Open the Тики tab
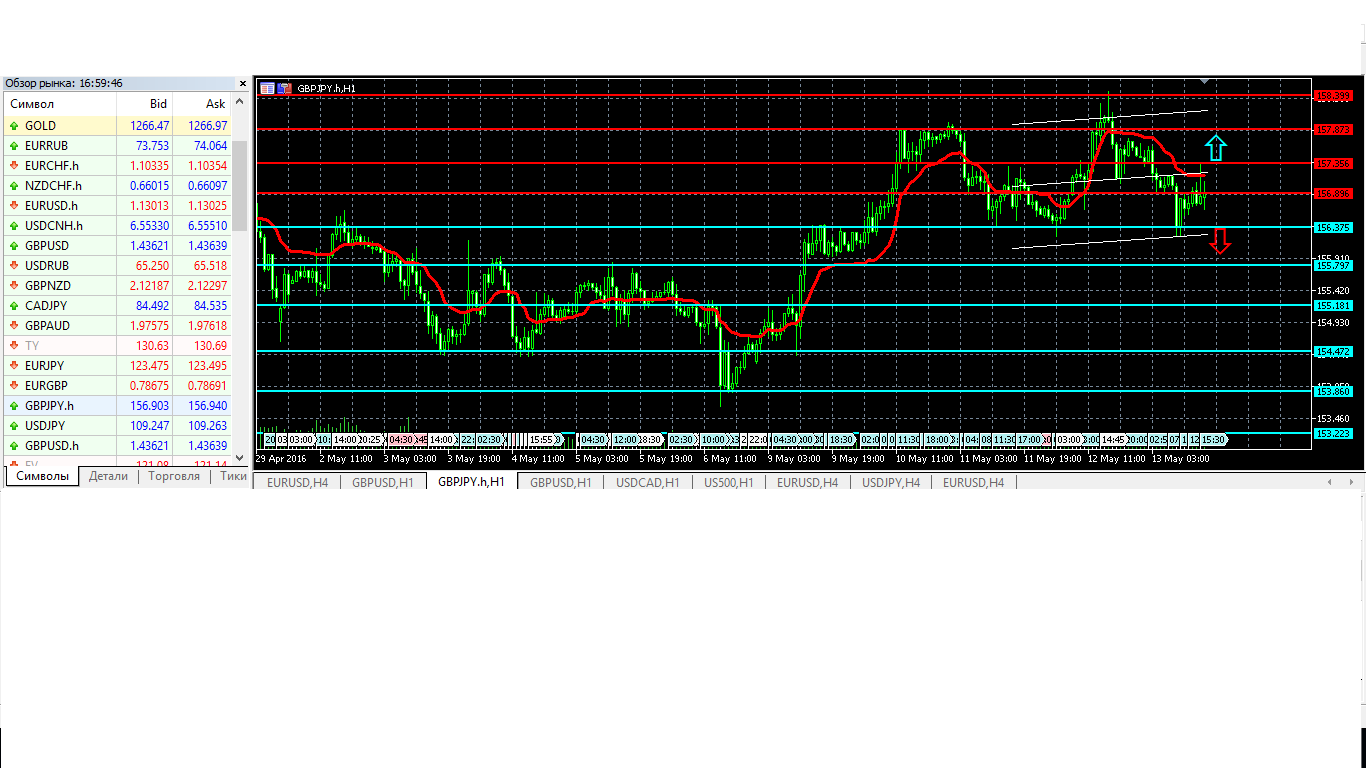 pyautogui.click(x=233, y=477)
